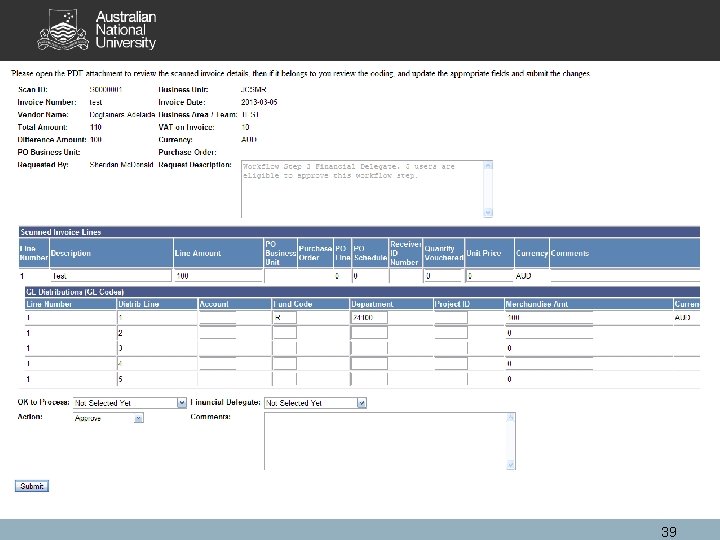
Task: Click the Line Amount field showing 100
Action: tap(218, 276)
